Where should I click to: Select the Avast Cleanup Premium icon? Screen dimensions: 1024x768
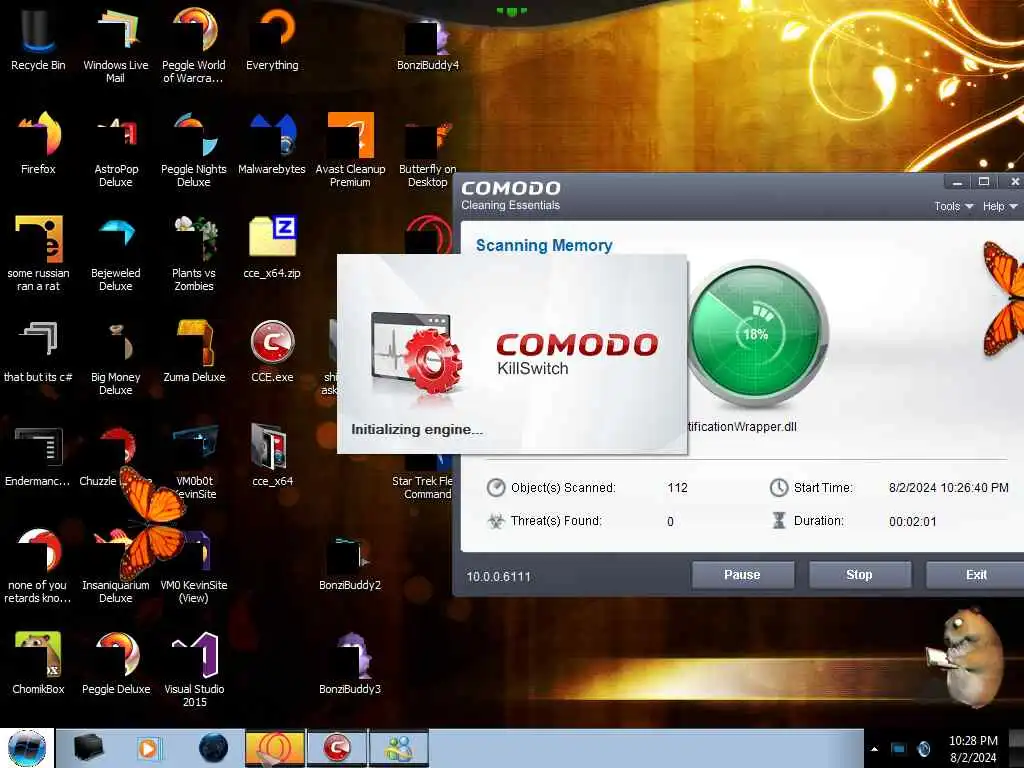(350, 150)
